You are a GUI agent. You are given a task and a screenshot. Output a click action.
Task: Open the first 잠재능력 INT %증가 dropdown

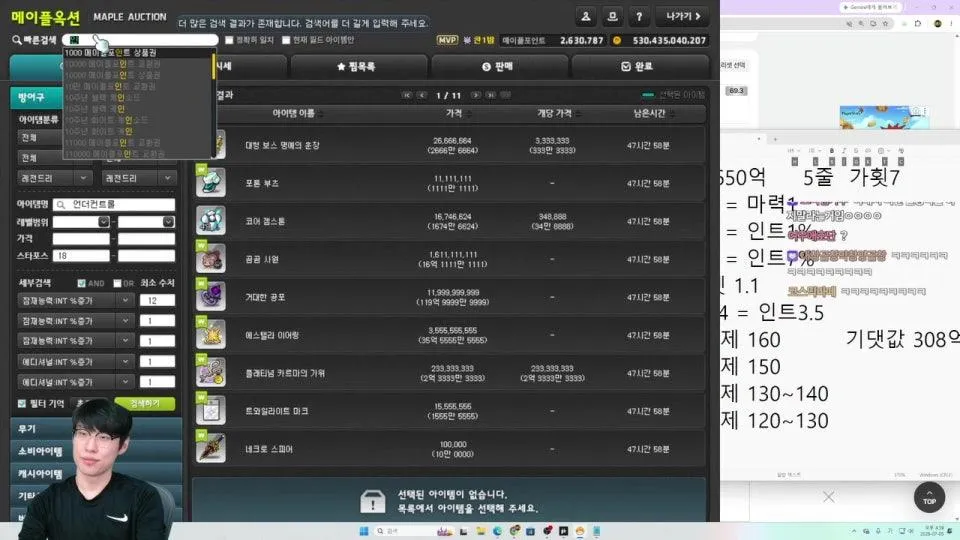[x=75, y=300]
